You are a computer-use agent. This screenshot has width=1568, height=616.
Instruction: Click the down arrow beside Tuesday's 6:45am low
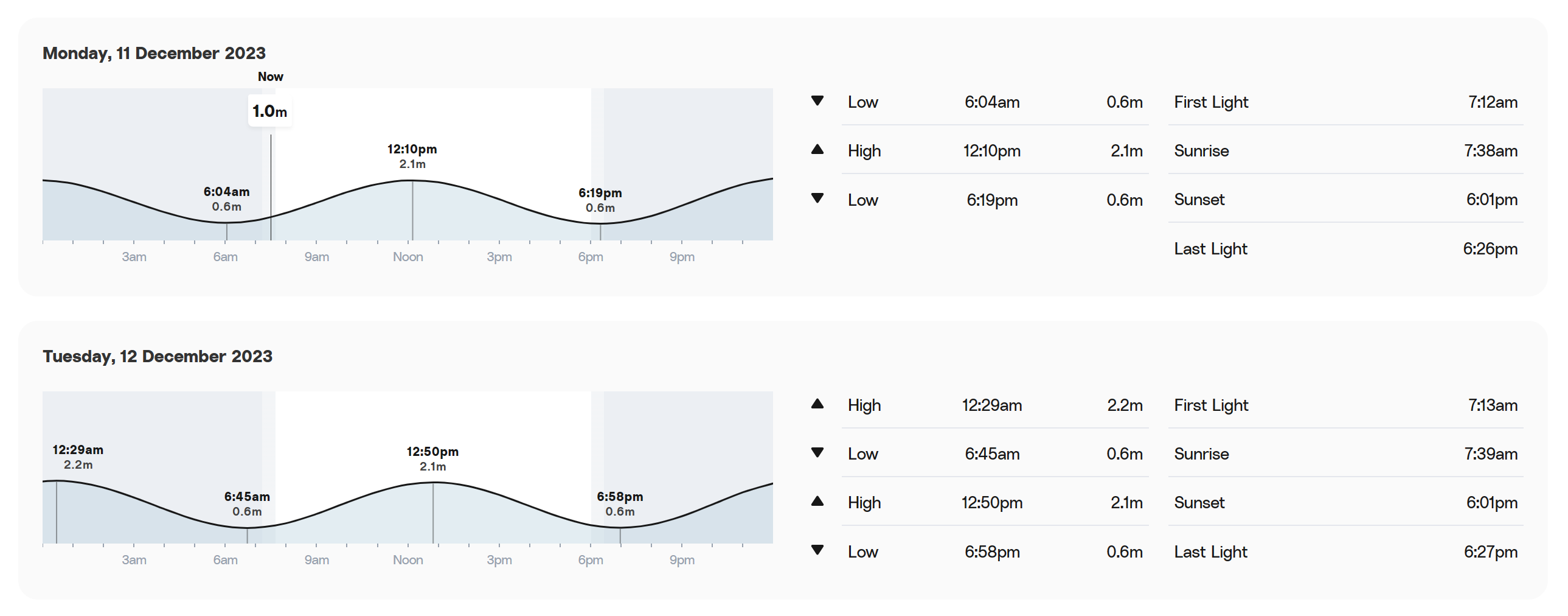tap(817, 452)
